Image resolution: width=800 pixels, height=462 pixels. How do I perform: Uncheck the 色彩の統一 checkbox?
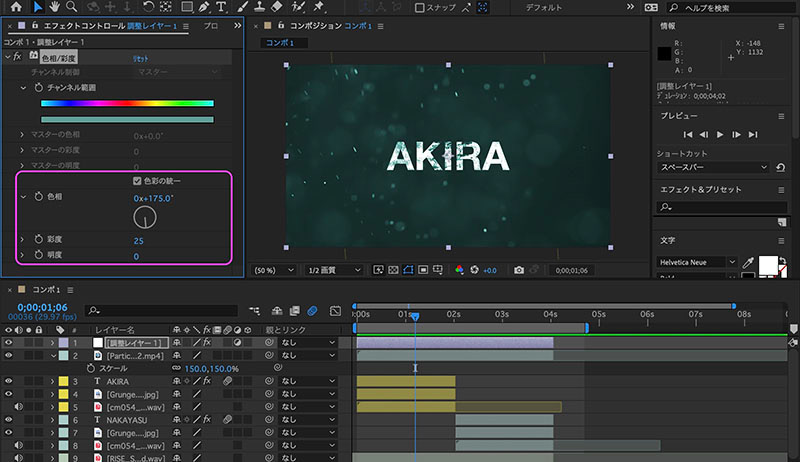click(137, 181)
